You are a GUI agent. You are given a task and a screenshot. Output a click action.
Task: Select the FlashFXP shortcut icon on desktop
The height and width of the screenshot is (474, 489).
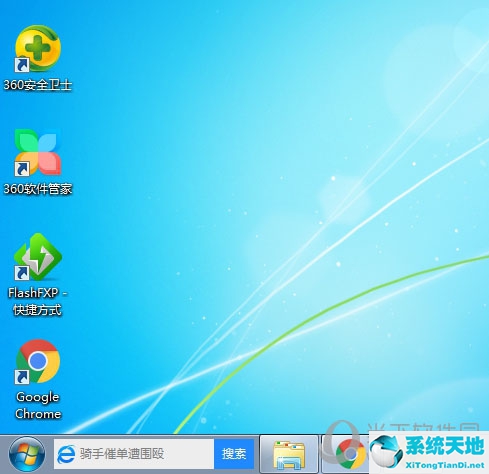tap(38, 257)
